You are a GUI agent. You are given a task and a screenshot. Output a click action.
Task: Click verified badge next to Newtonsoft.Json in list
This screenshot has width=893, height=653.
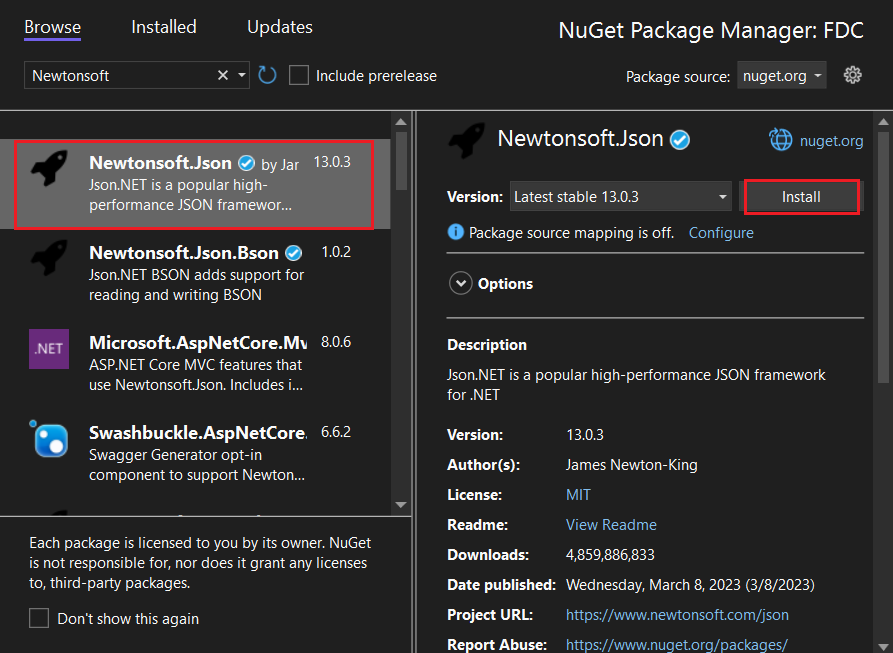point(246,163)
